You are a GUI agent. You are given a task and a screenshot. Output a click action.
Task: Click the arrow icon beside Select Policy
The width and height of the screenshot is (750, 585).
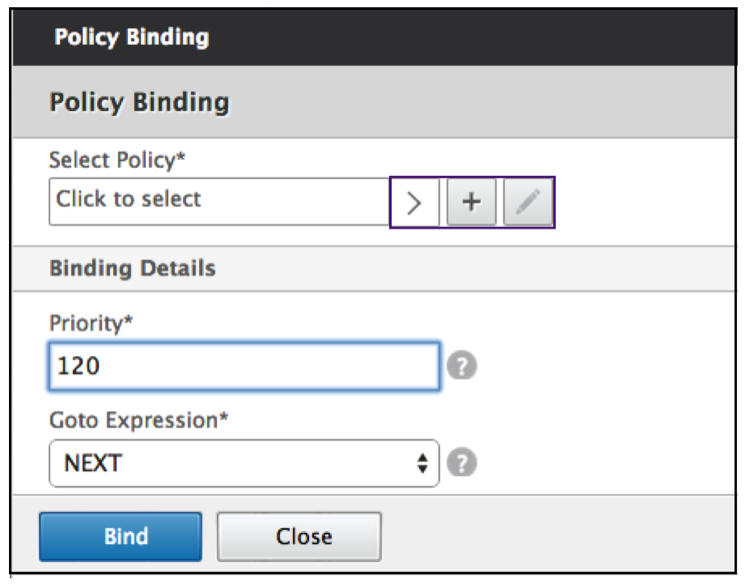[415, 203]
